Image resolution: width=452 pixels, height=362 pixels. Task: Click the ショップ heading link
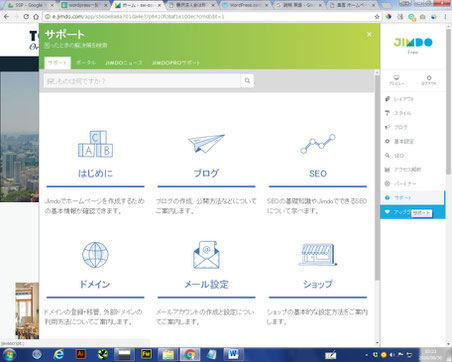pos(318,284)
